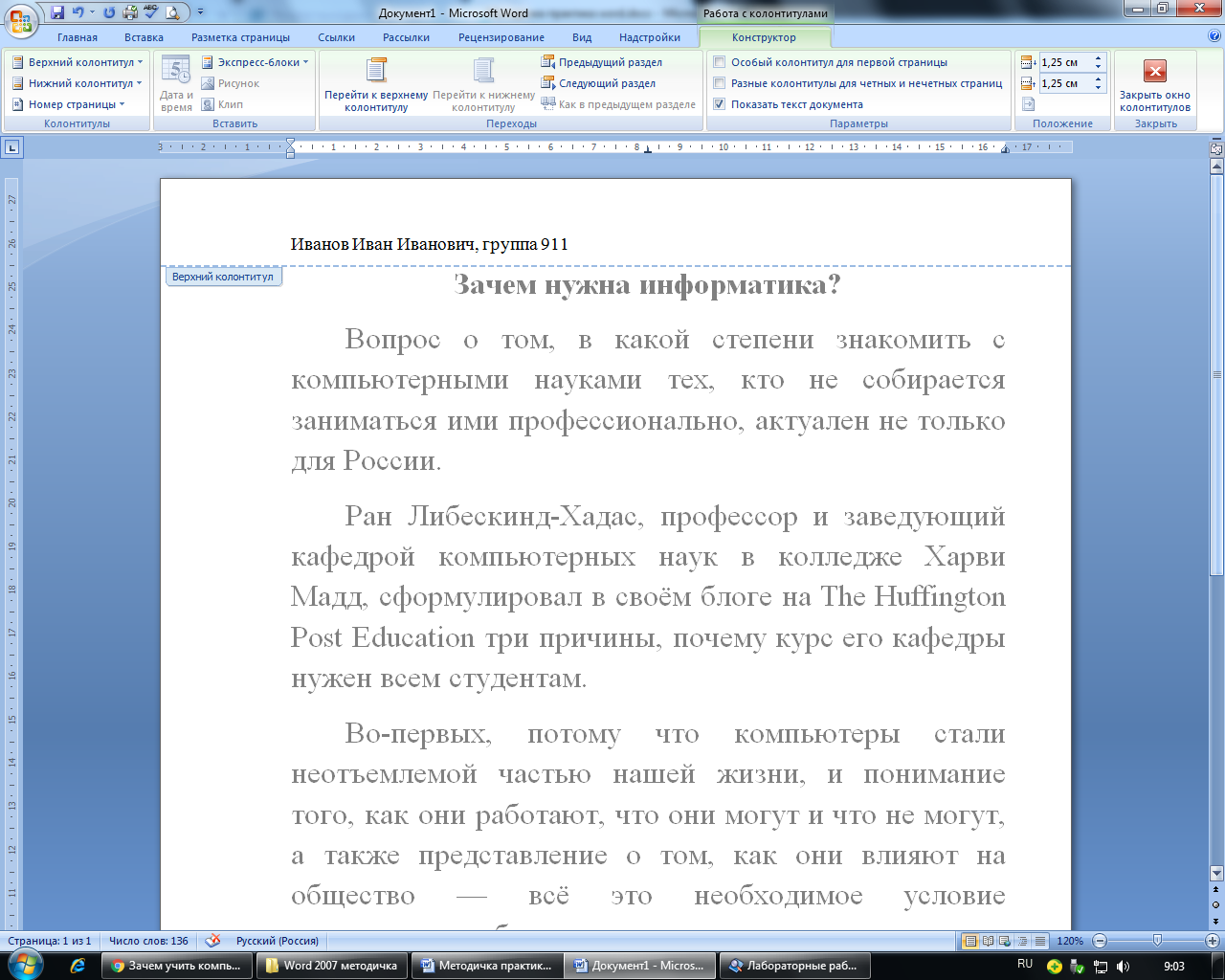Image resolution: width=1225 pixels, height=980 pixels.
Task: Click the zoom slider handle
Action: (x=1157, y=941)
